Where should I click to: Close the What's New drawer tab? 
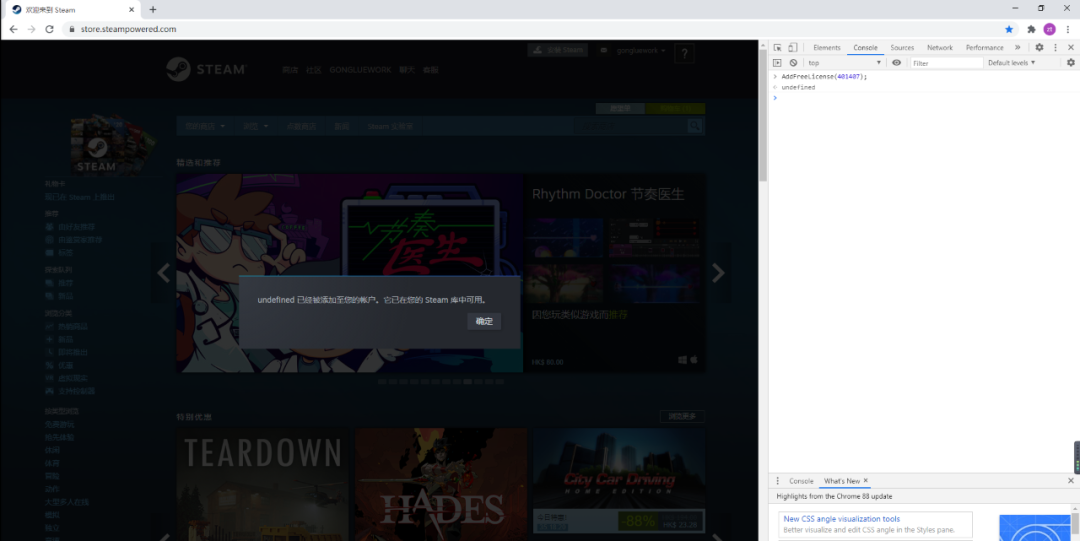(866, 481)
